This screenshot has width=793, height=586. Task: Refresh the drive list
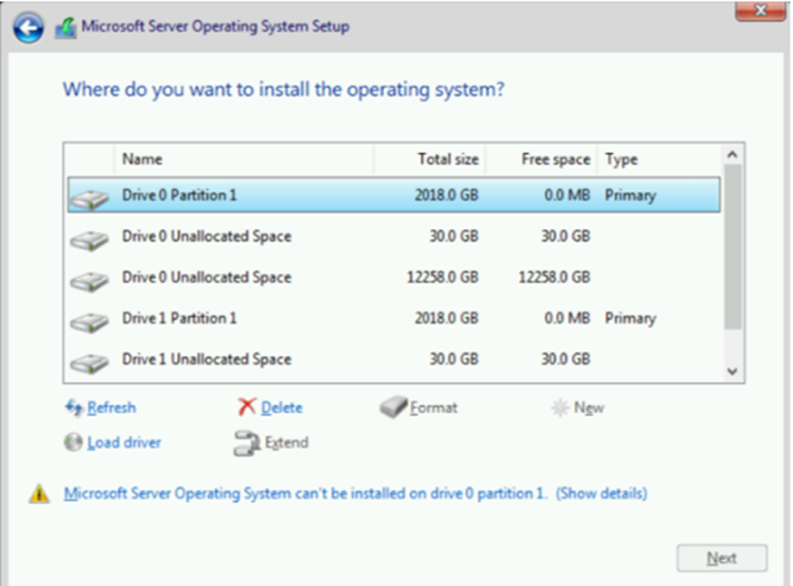pos(111,408)
